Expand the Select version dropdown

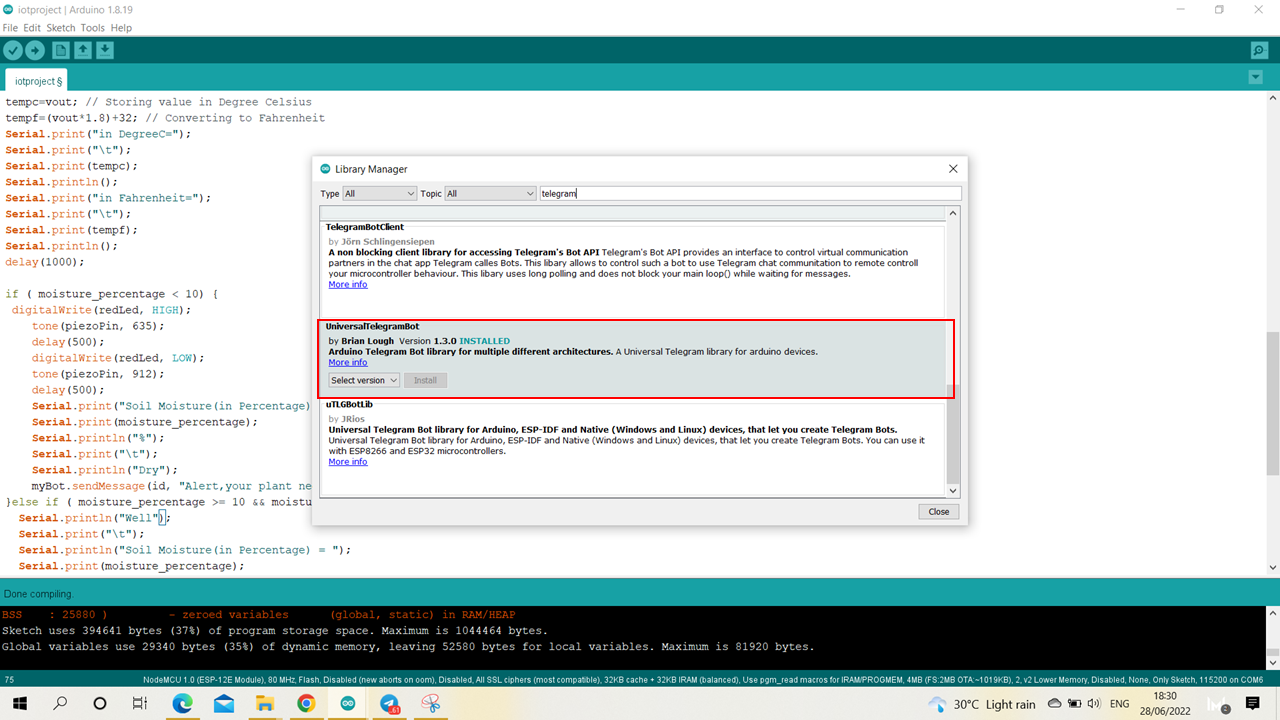364,380
